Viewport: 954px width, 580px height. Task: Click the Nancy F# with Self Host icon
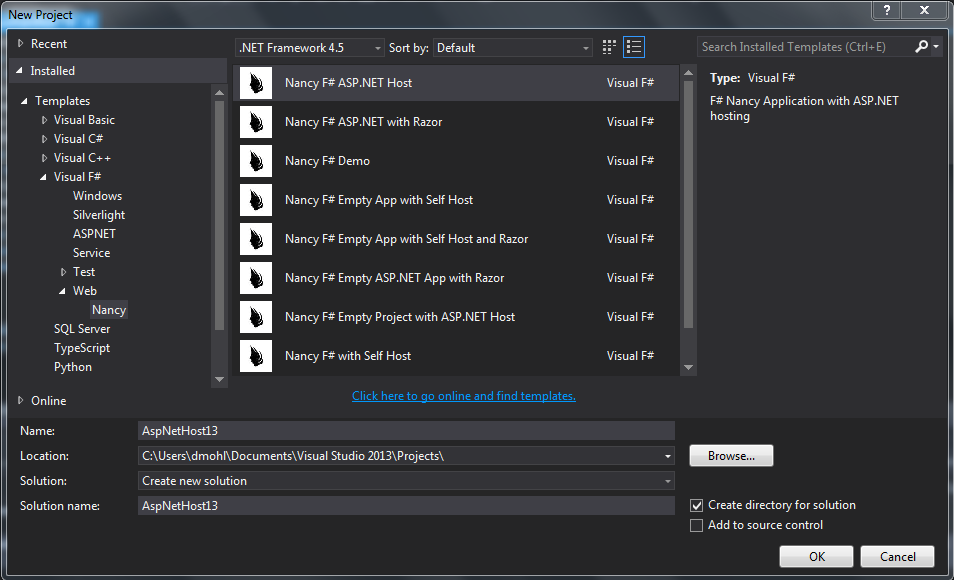(256, 355)
